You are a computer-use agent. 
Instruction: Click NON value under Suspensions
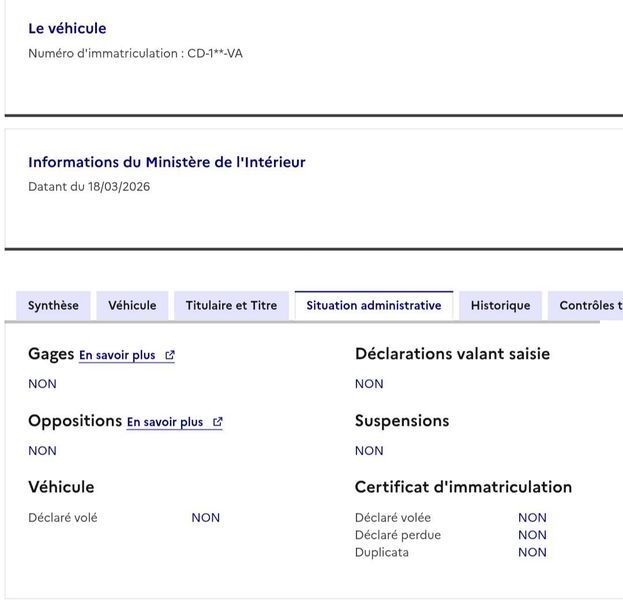[x=369, y=451]
